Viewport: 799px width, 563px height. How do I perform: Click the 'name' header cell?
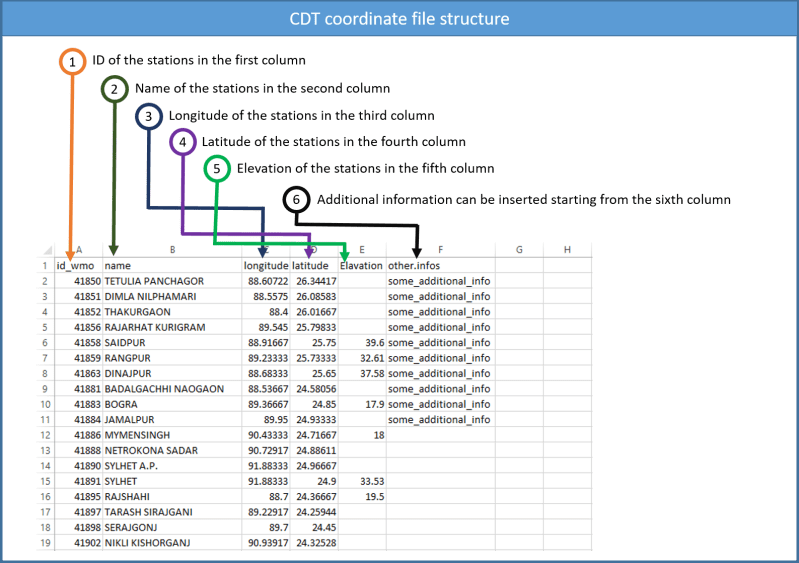coord(172,266)
